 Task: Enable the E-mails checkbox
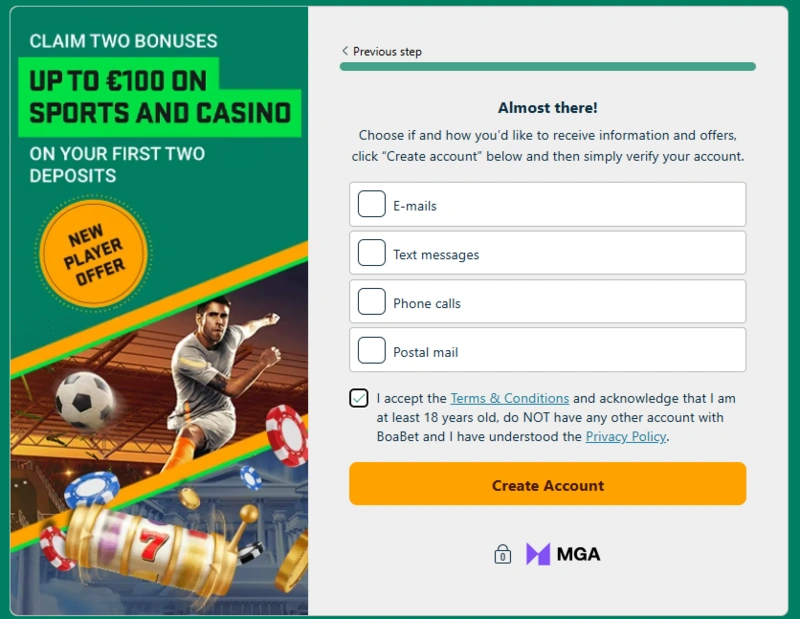[371, 204]
